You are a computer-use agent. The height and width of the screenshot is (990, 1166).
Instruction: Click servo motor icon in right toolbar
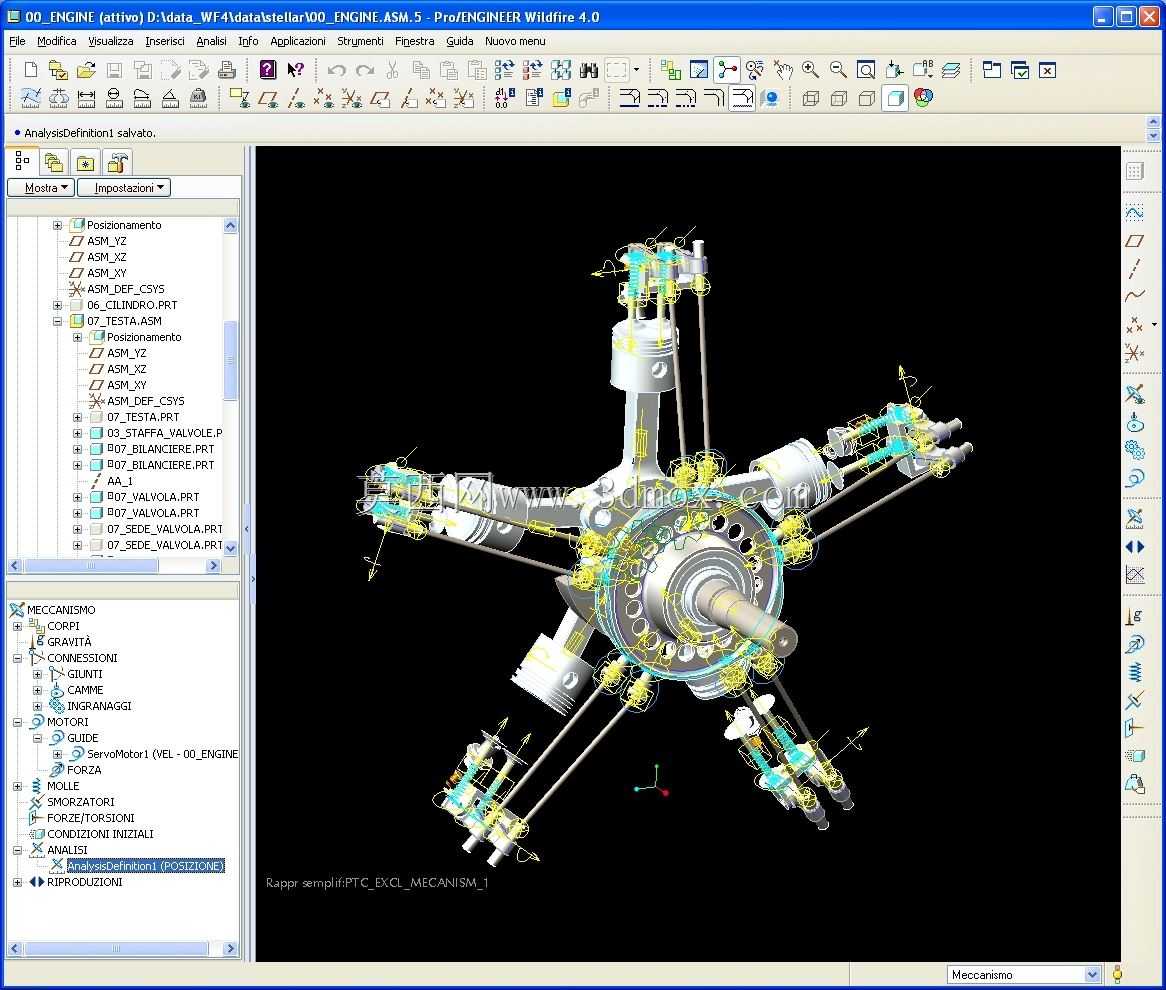pyautogui.click(x=1135, y=478)
